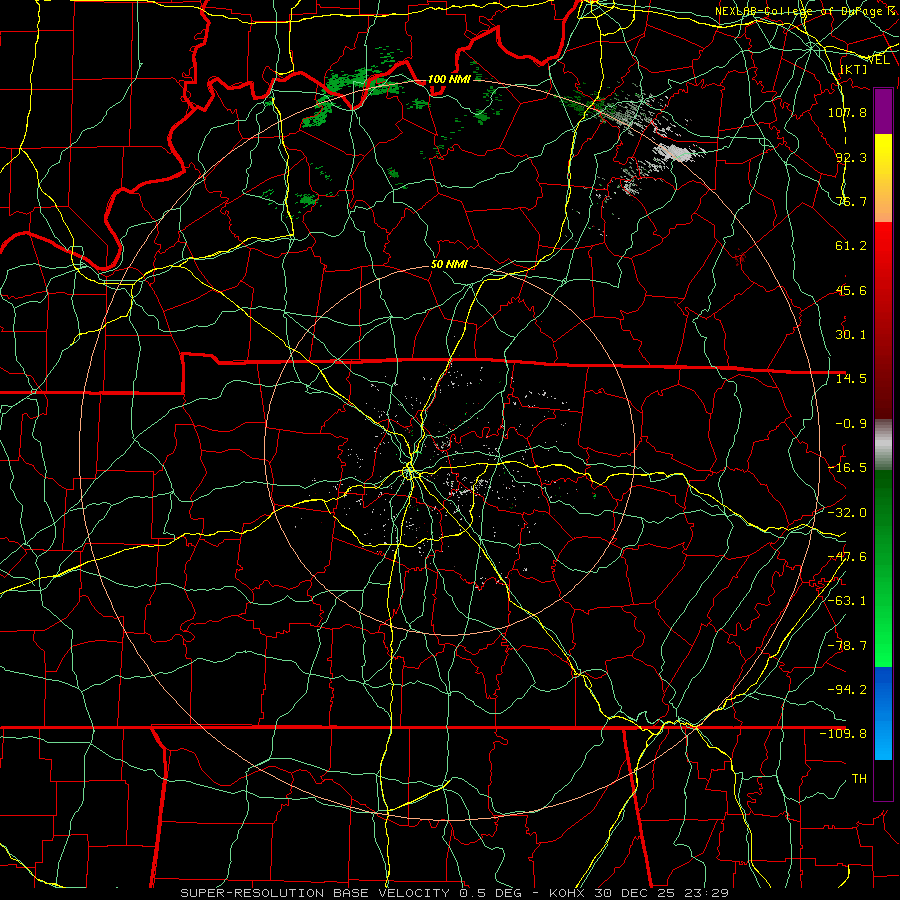This screenshot has height=900, width=900.
Task: Click the large gray echo patch near the 100 NMI ring
Action: click(679, 153)
